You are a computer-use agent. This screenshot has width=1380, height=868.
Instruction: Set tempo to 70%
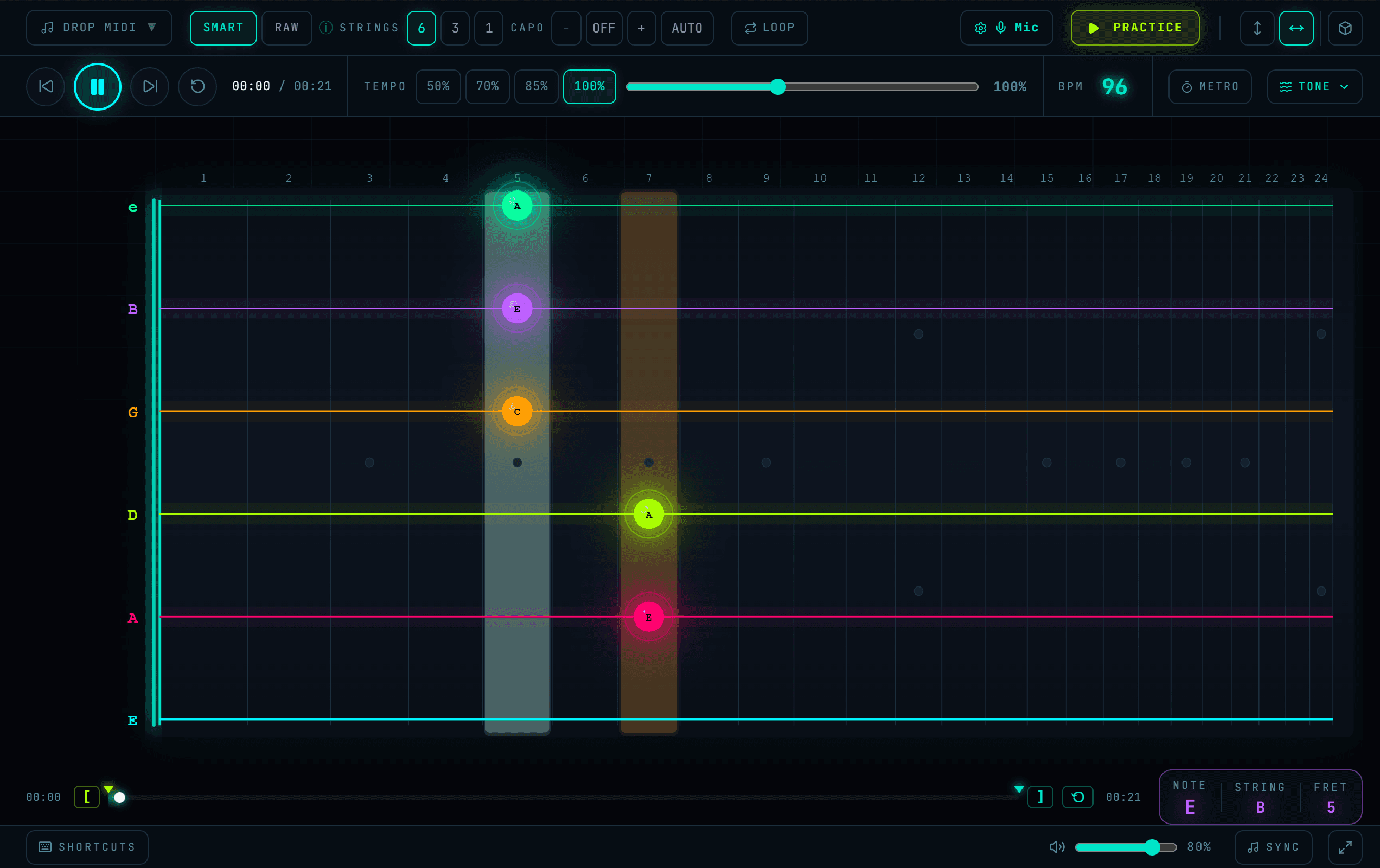pos(488,87)
